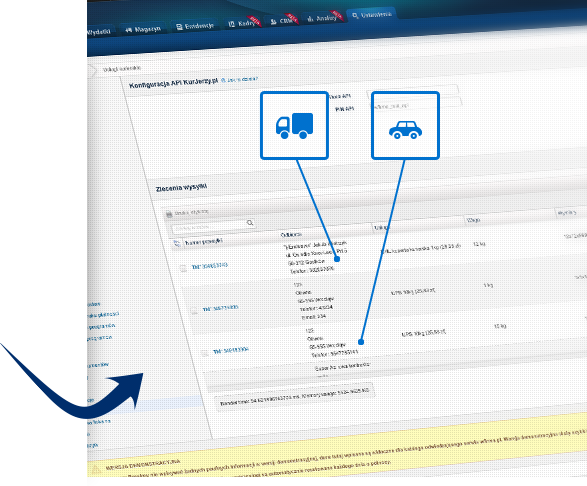Open the Ewidencje tab
This screenshot has height=486, width=587.
point(195,26)
